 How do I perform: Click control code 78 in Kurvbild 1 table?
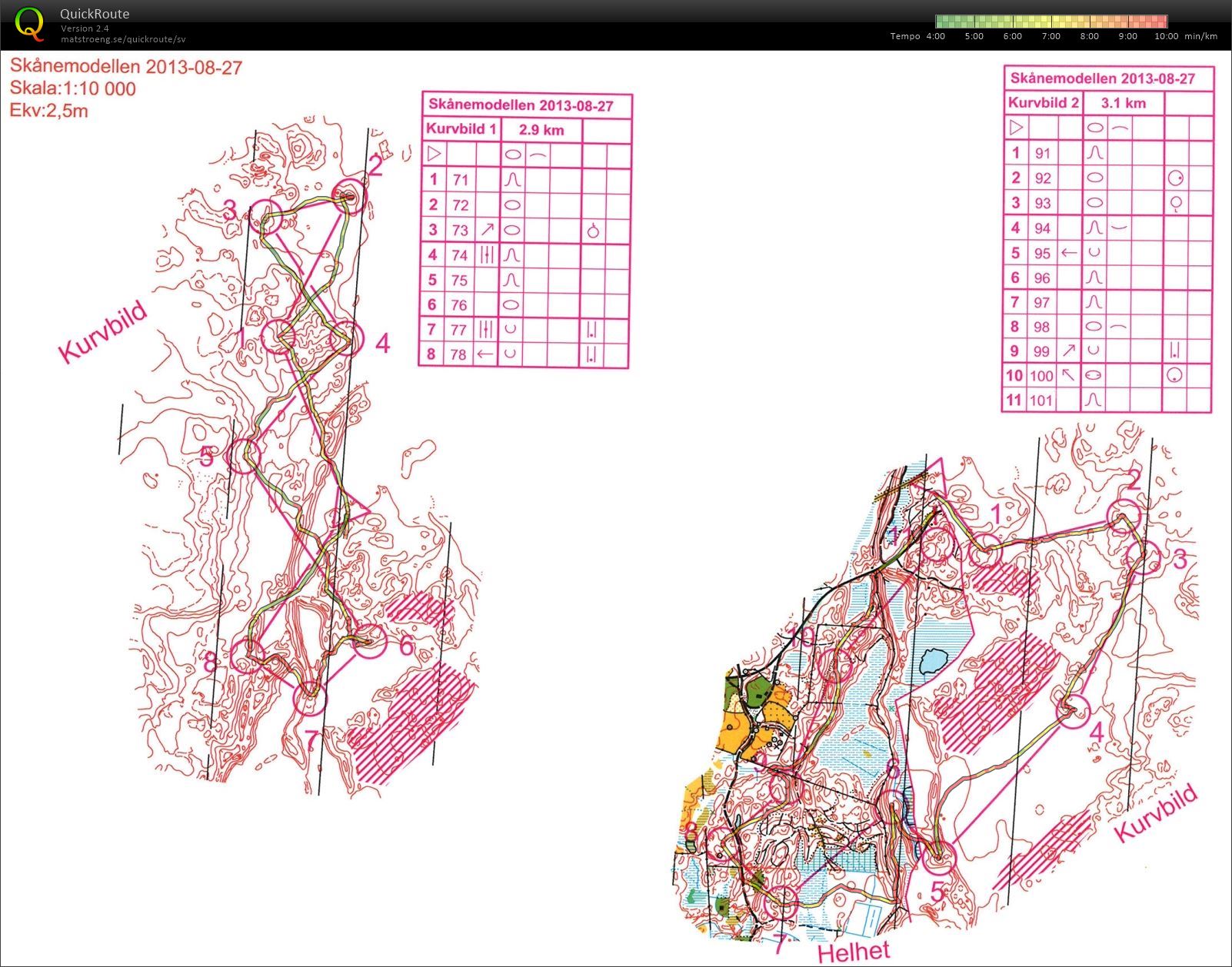[x=459, y=354]
